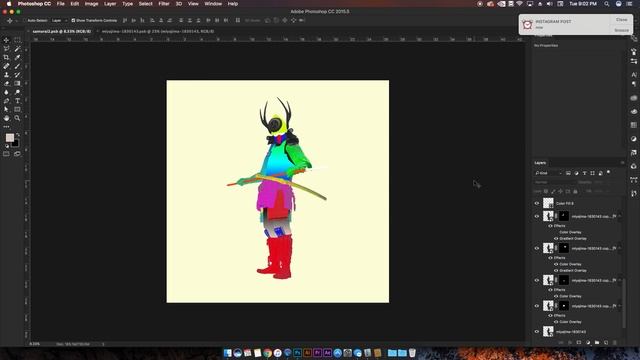This screenshot has width=640, height=360.
Task: Close the Instagram Post notification
Action: point(622,20)
